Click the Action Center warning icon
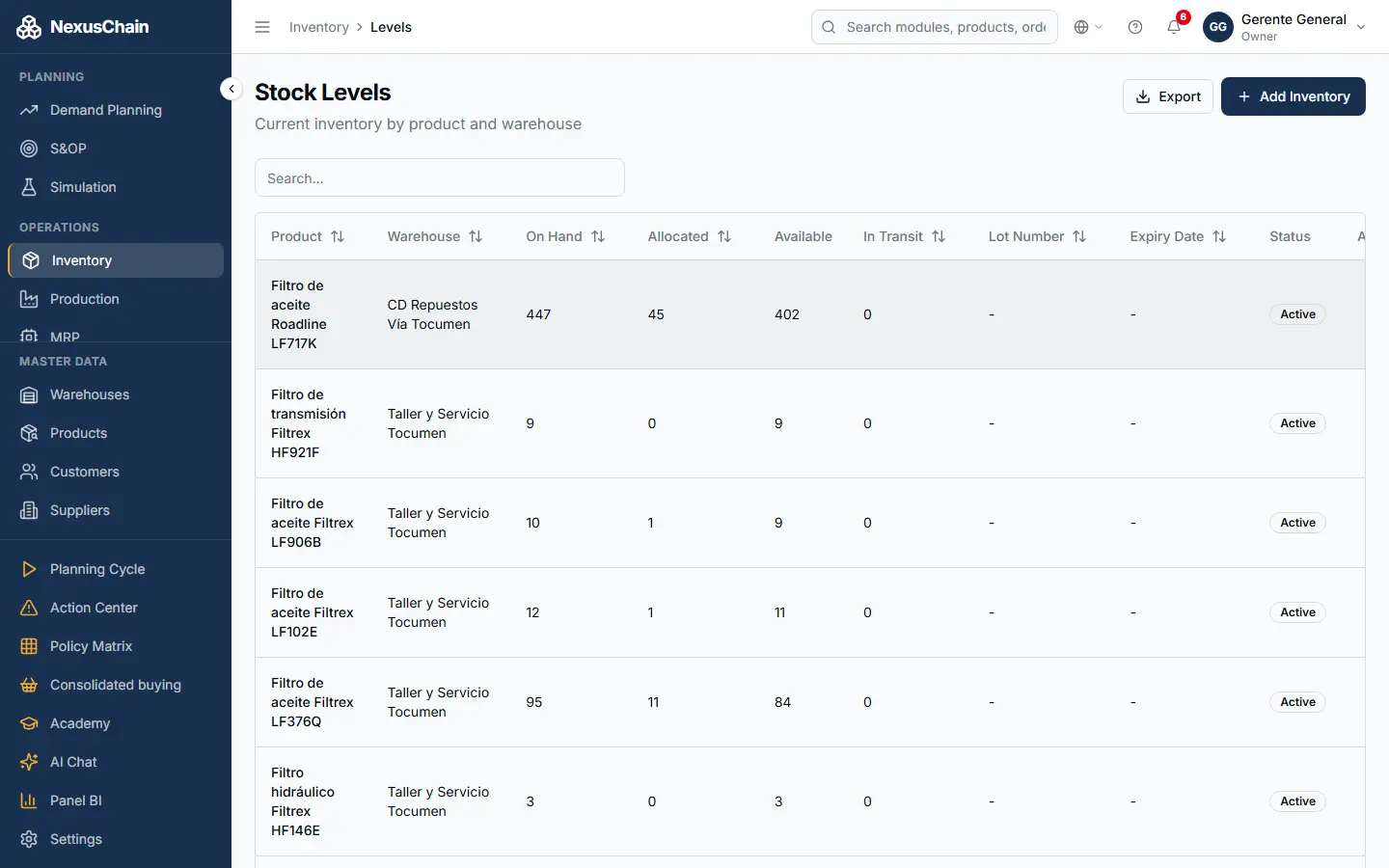Image resolution: width=1389 pixels, height=868 pixels. point(29,608)
